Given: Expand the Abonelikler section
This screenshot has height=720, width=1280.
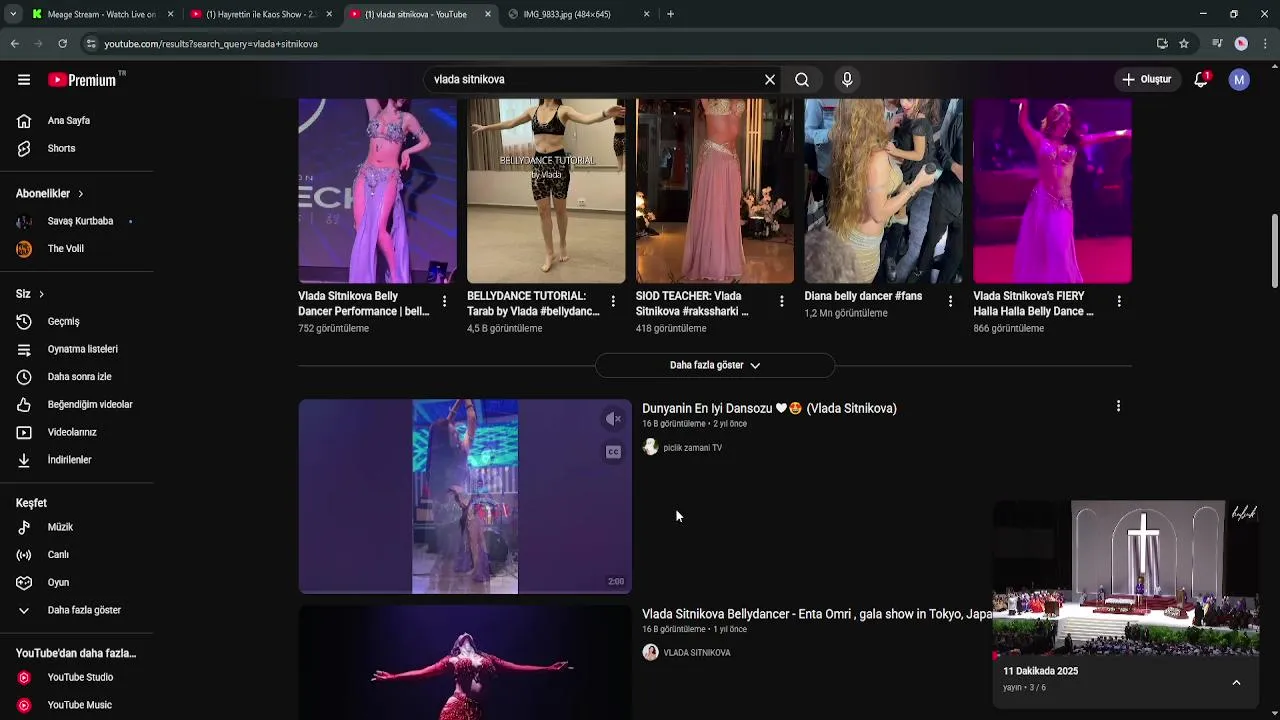Looking at the screenshot, I should [50, 194].
